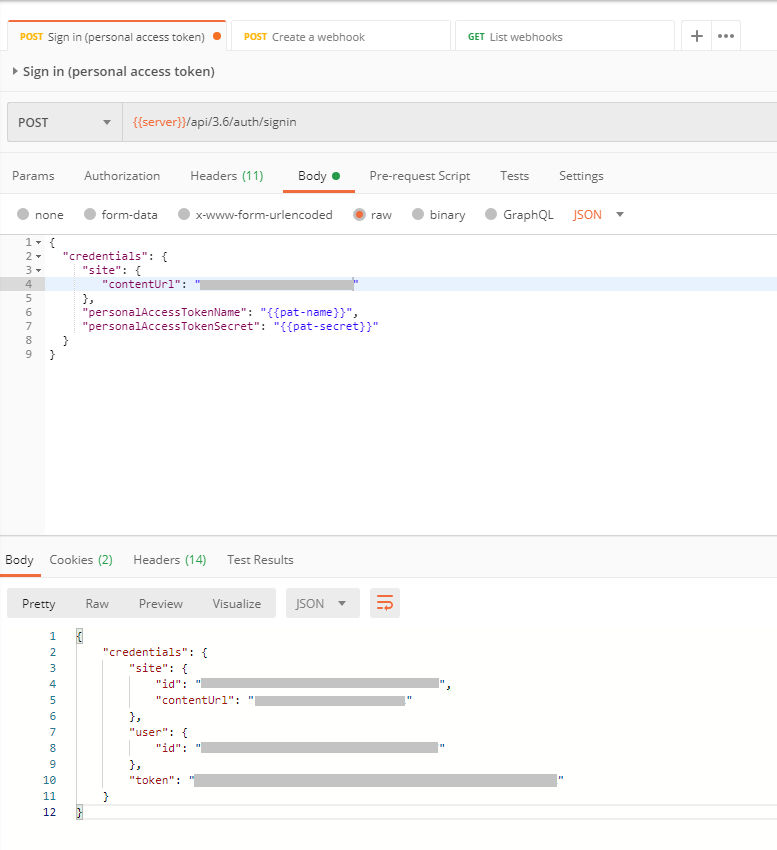This screenshot has height=850, width=777.
Task: Select the binary body option
Action: point(417,215)
